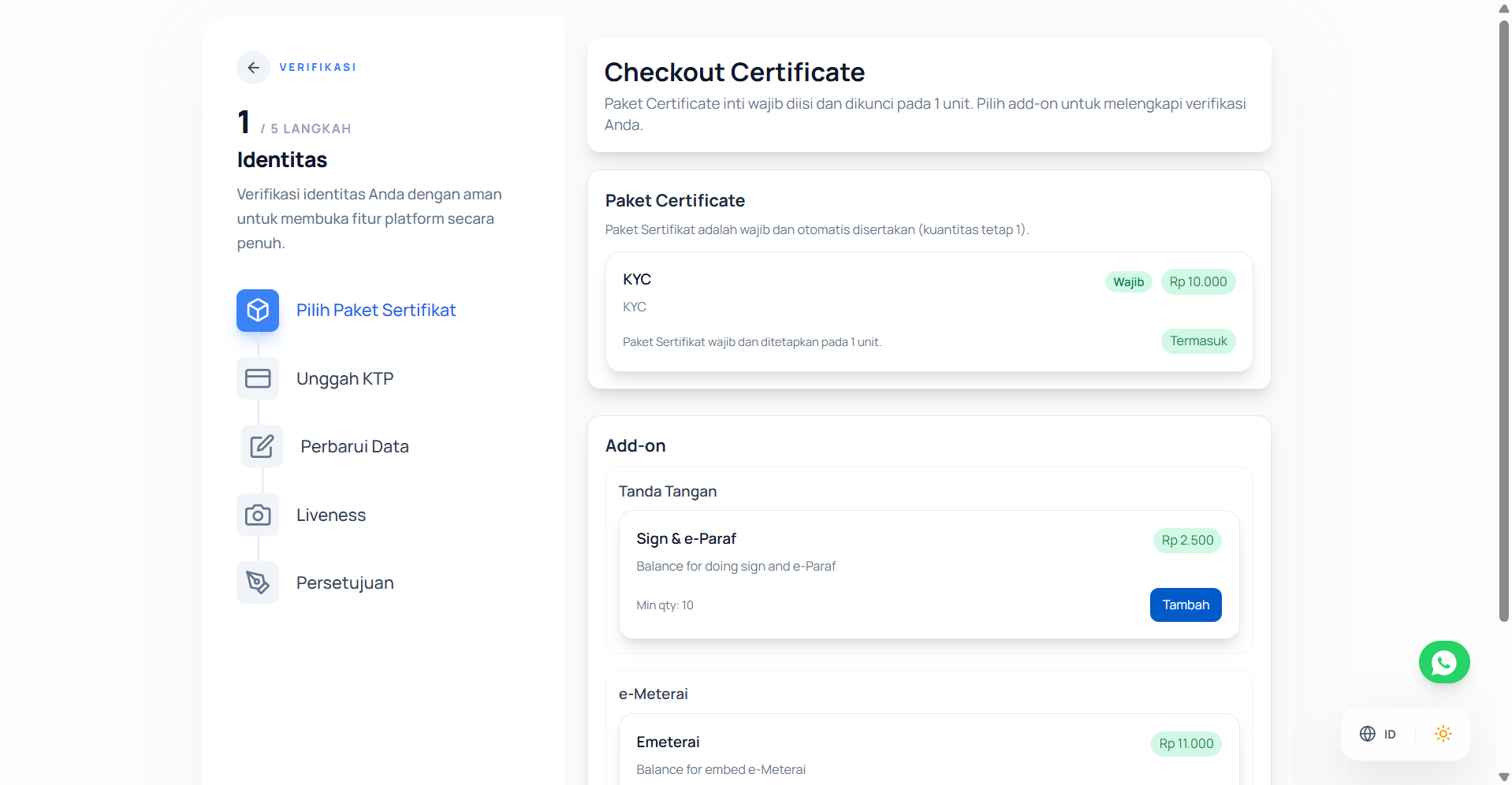This screenshot has height=785, width=1512.
Task: Click the Tanda Tangan section heading
Action: (x=668, y=492)
